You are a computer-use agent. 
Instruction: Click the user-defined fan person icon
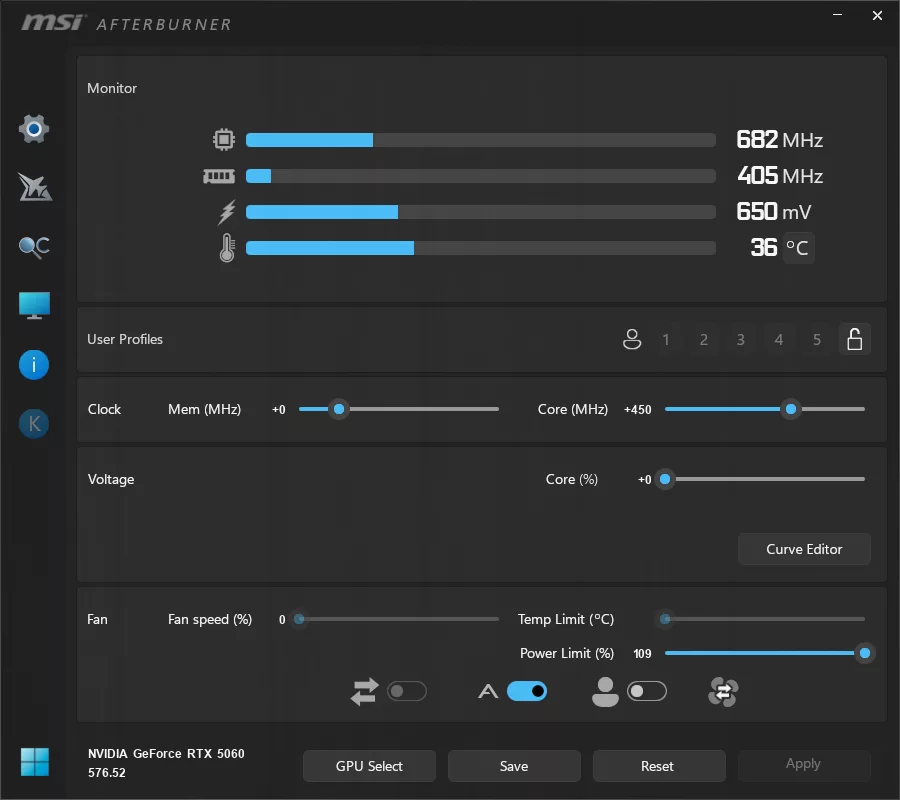[x=605, y=692]
